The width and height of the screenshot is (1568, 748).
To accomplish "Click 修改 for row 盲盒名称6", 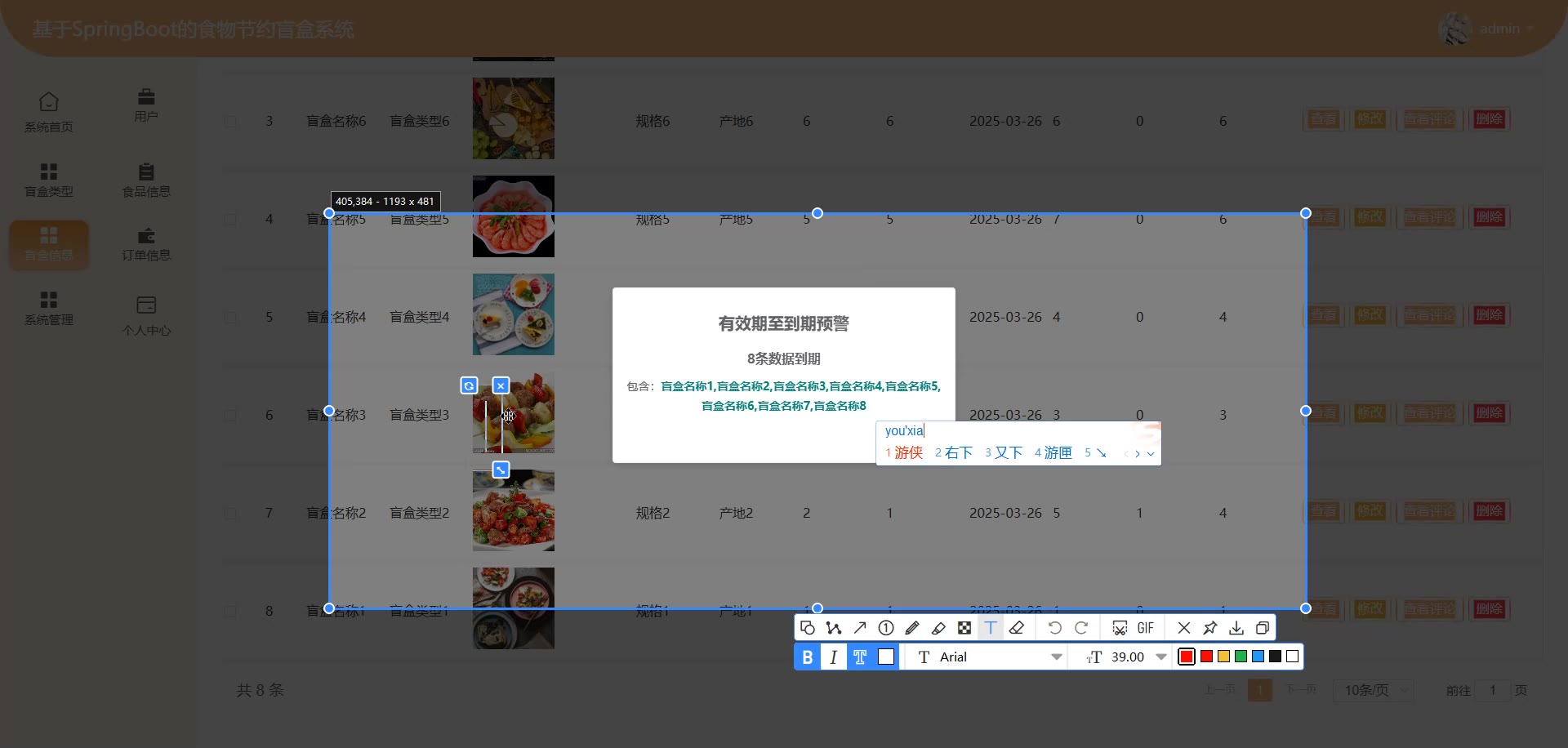I will [x=1370, y=119].
